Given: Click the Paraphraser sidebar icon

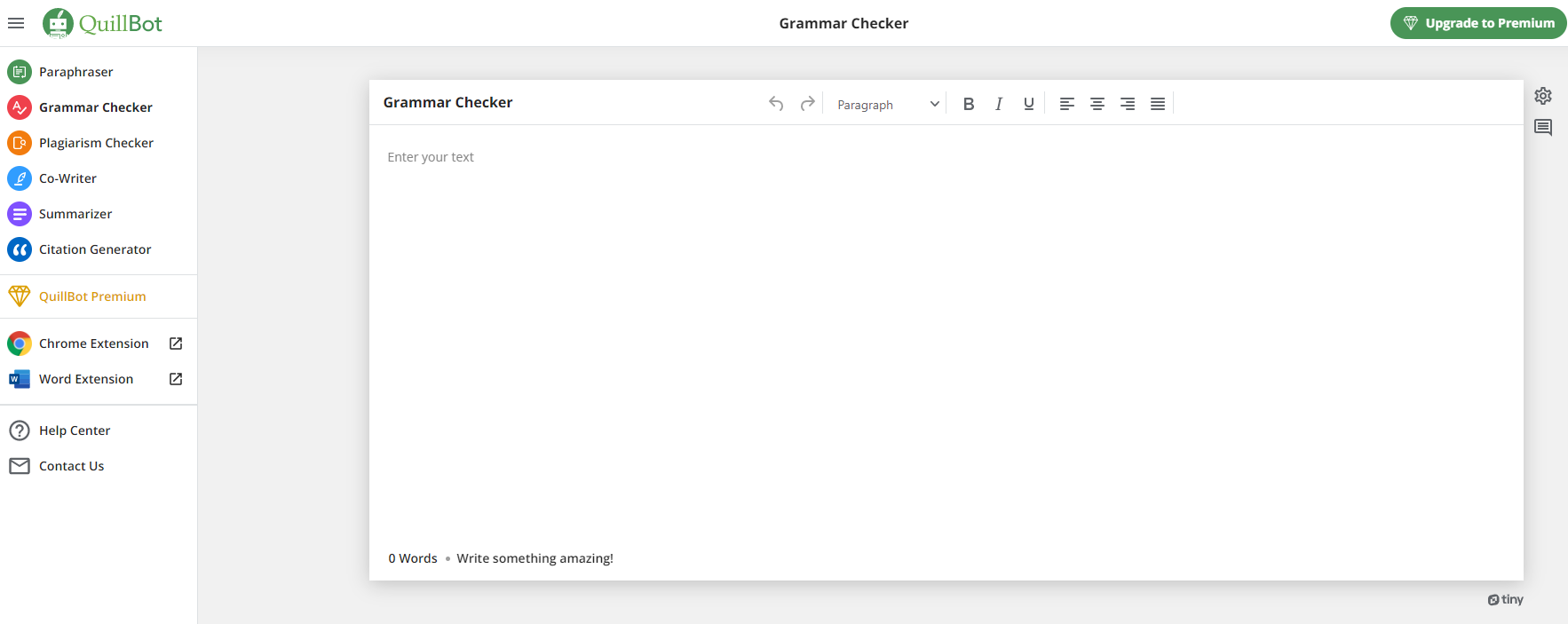Looking at the screenshot, I should coord(20,72).
